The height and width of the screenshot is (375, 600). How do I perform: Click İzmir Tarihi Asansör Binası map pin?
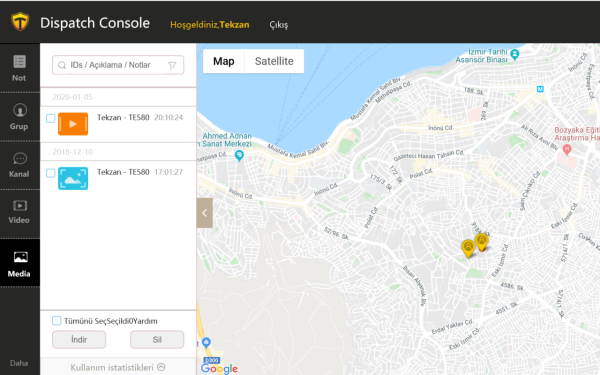tap(515, 54)
